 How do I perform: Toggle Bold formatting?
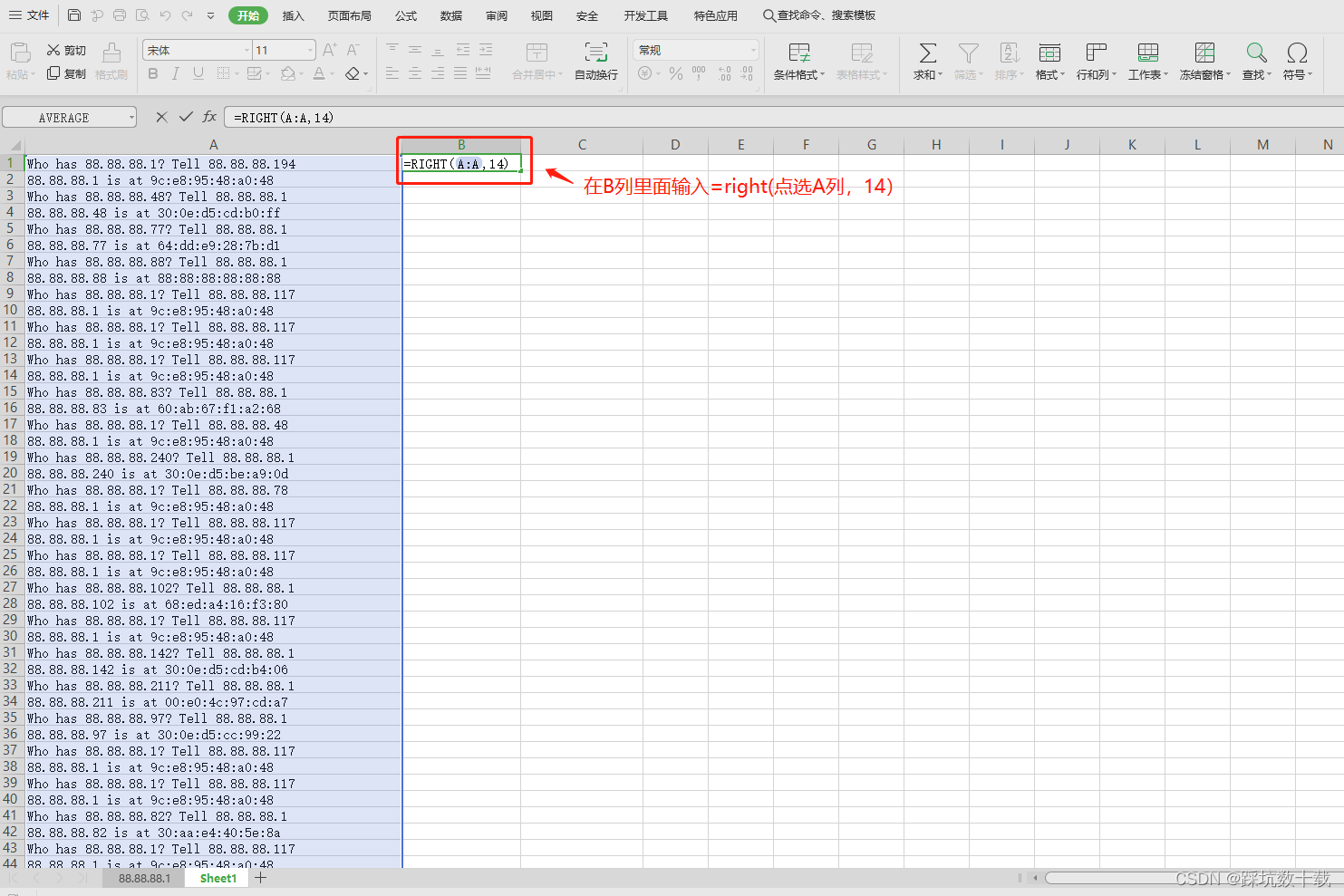(153, 73)
